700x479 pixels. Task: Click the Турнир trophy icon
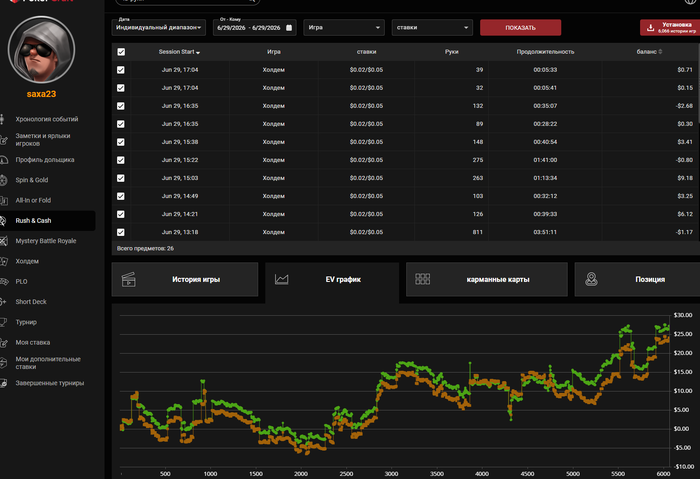pyautogui.click(x=4, y=322)
